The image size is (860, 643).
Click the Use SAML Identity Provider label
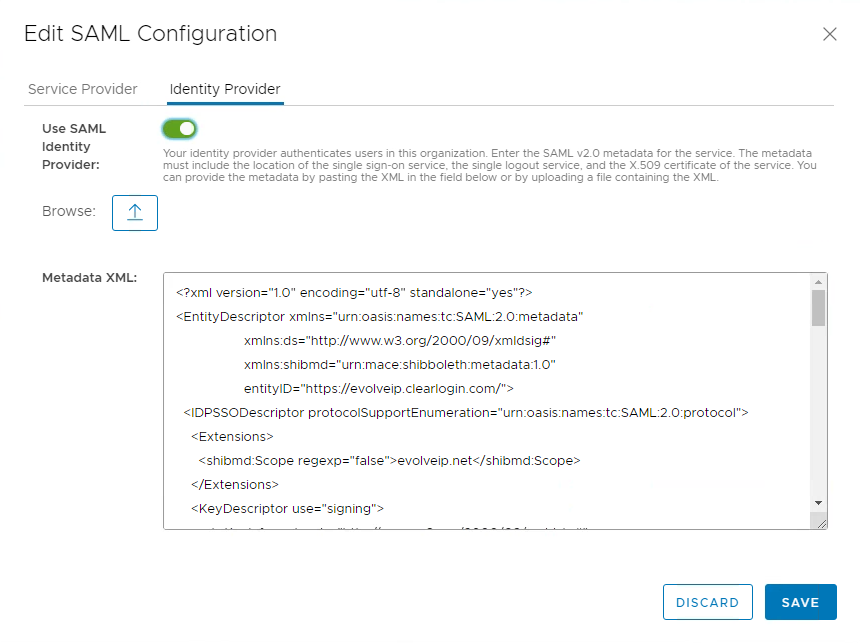74,146
